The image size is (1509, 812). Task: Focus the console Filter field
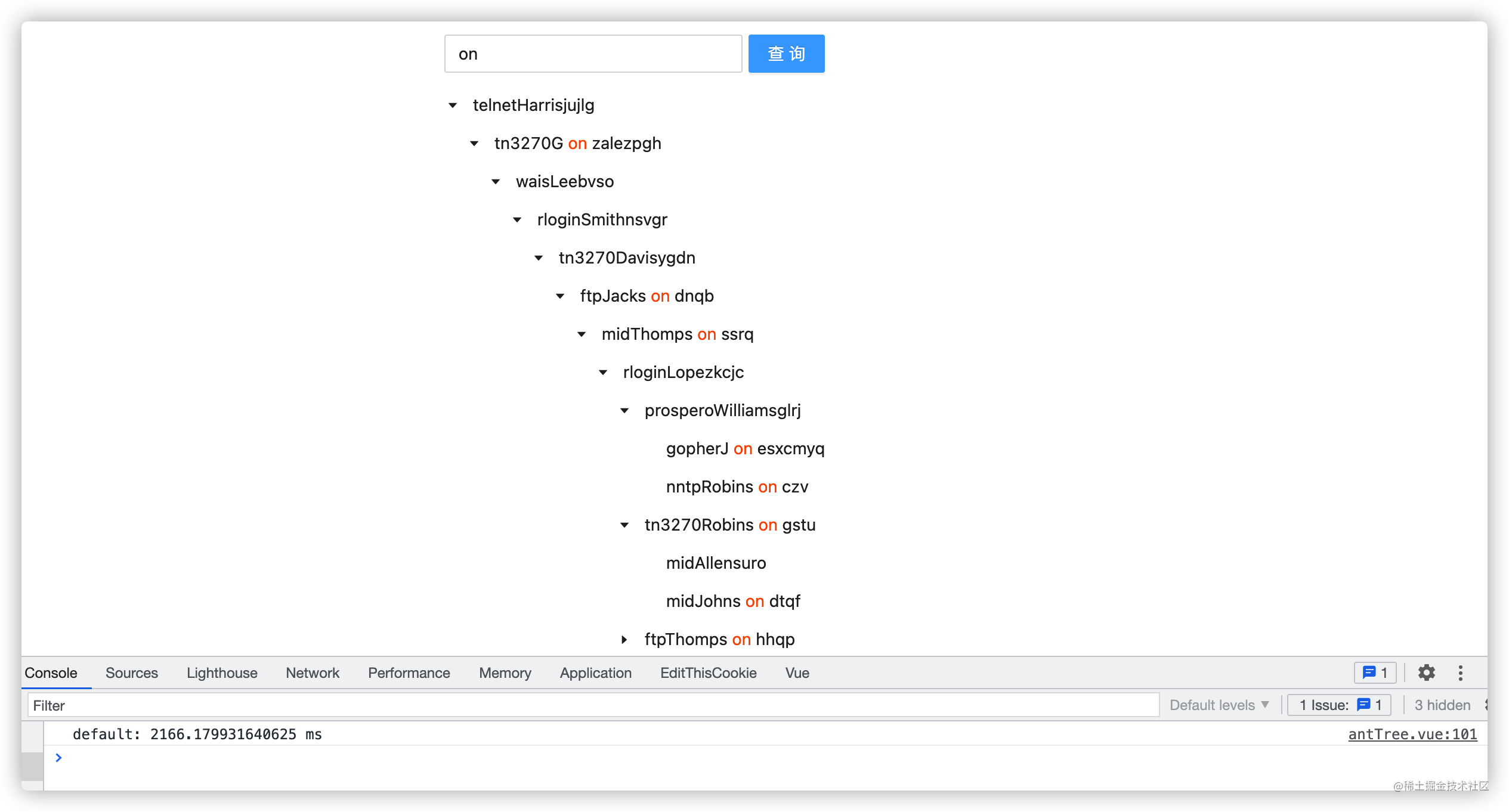(593, 705)
